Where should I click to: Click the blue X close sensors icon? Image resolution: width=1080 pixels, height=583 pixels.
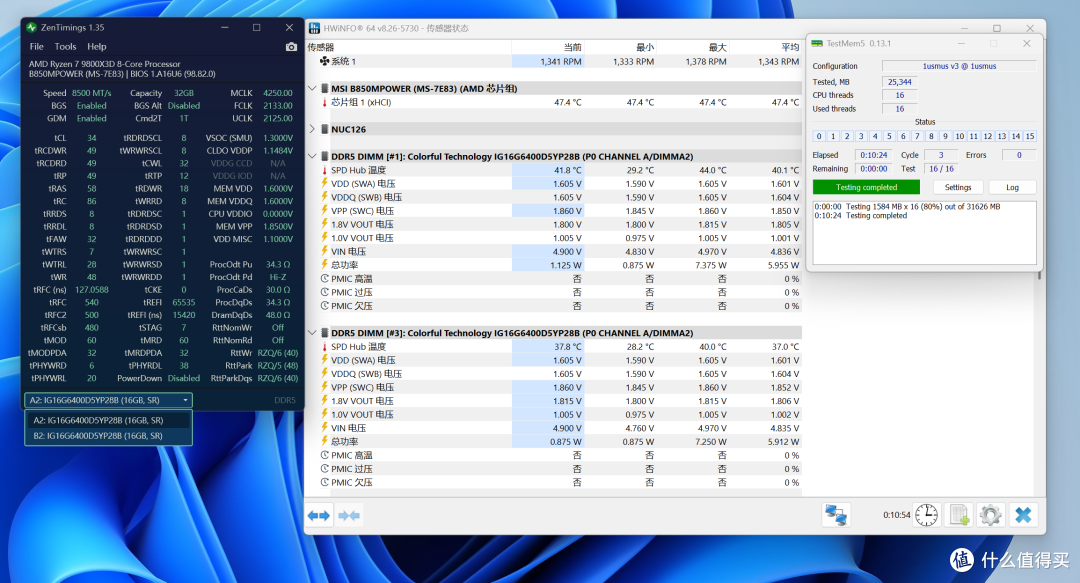tap(1023, 515)
